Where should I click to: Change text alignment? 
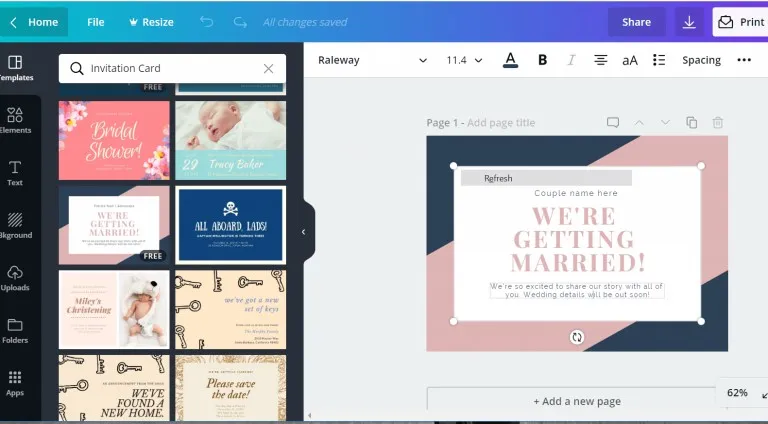pos(600,60)
